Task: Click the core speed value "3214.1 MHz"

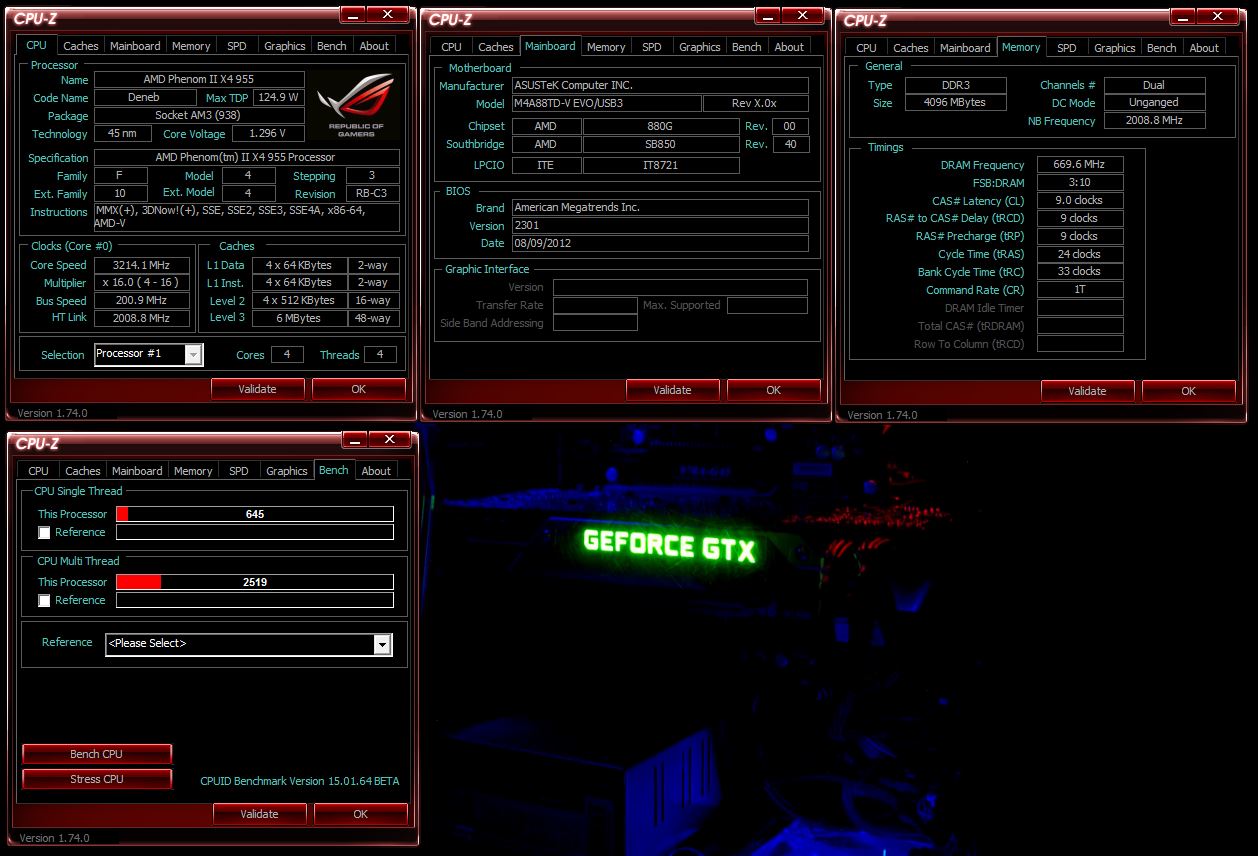Action: [142, 265]
